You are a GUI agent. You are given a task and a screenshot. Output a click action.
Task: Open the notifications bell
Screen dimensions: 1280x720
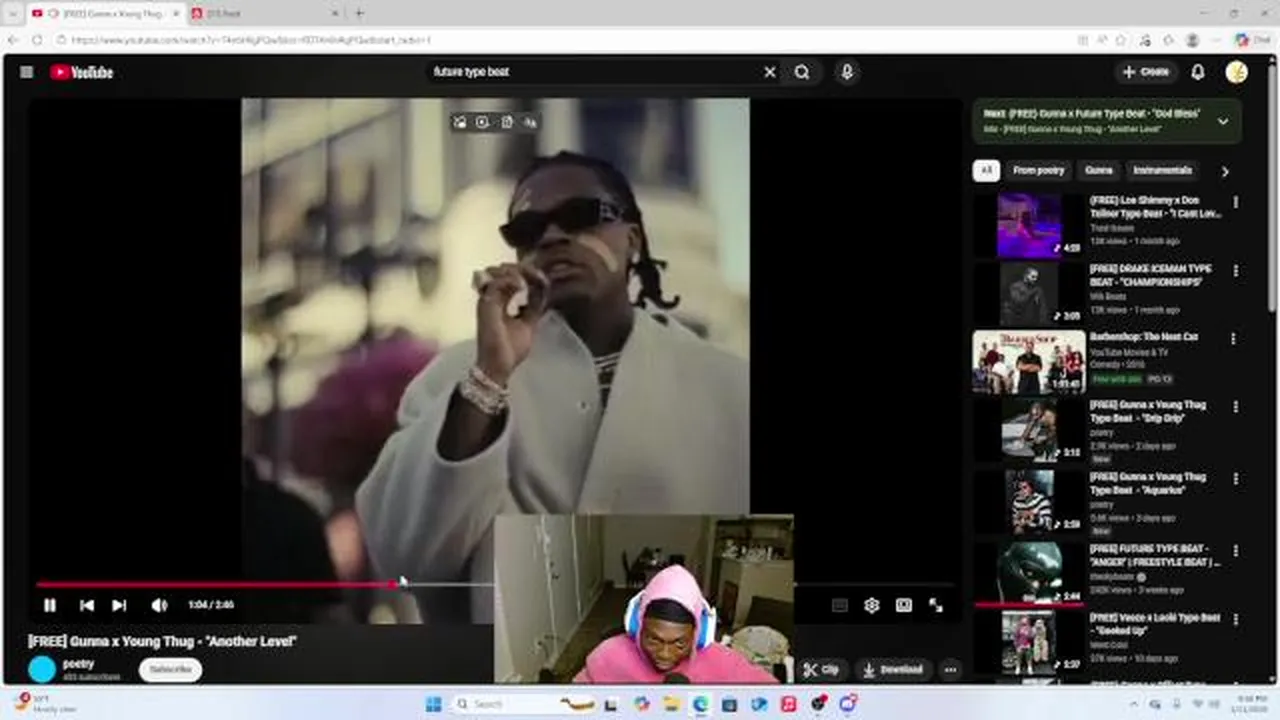click(x=1198, y=72)
